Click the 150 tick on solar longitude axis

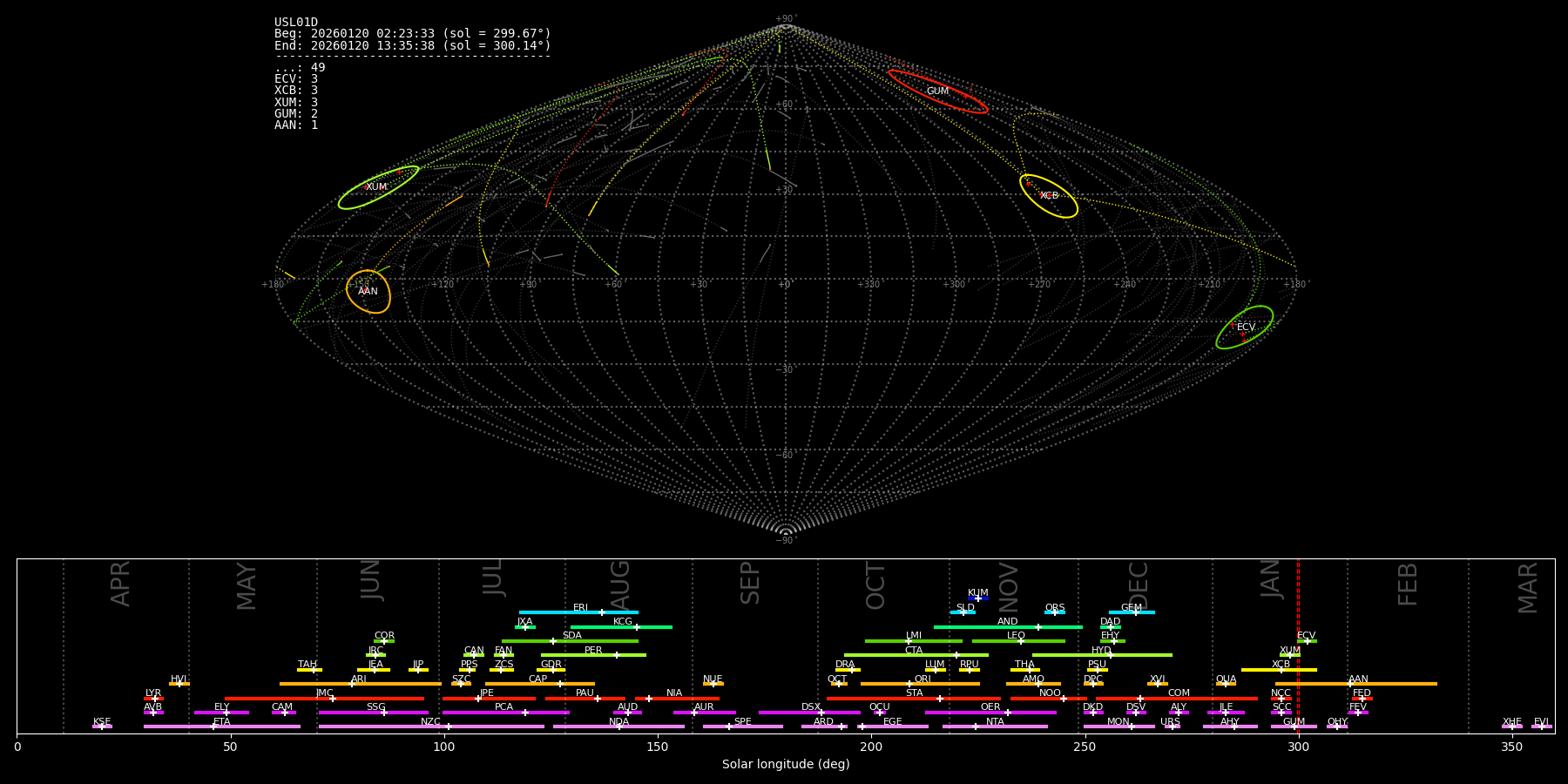[x=658, y=747]
